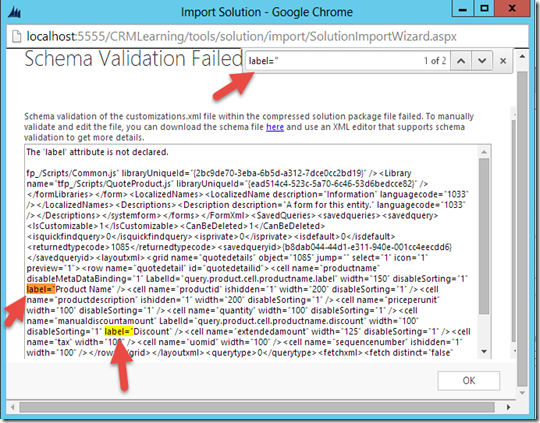The width and height of the screenshot is (540, 423).
Task: Click error textbox scroll up arrow
Action: pyautogui.click(x=484, y=152)
